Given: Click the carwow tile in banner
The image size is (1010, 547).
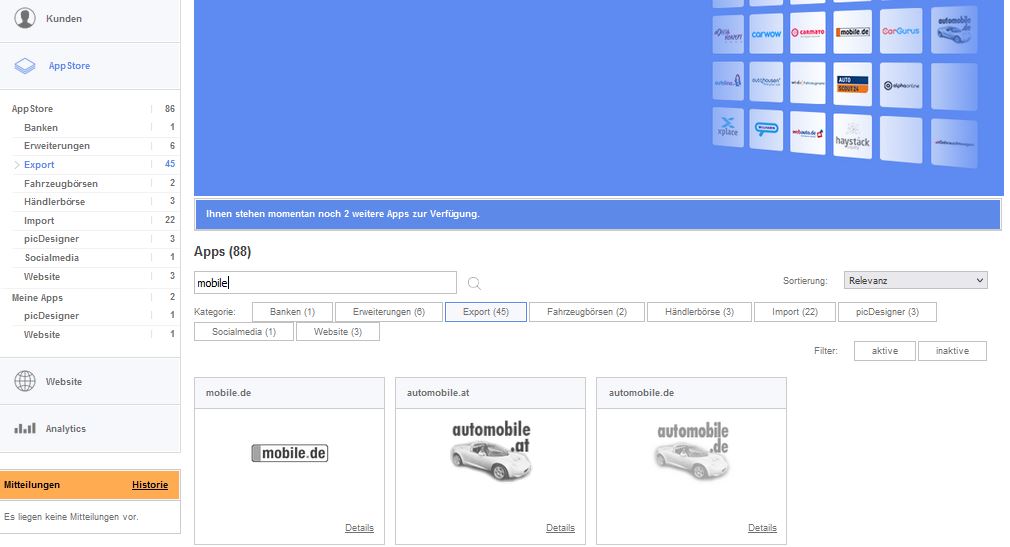Looking at the screenshot, I should pos(766,34).
